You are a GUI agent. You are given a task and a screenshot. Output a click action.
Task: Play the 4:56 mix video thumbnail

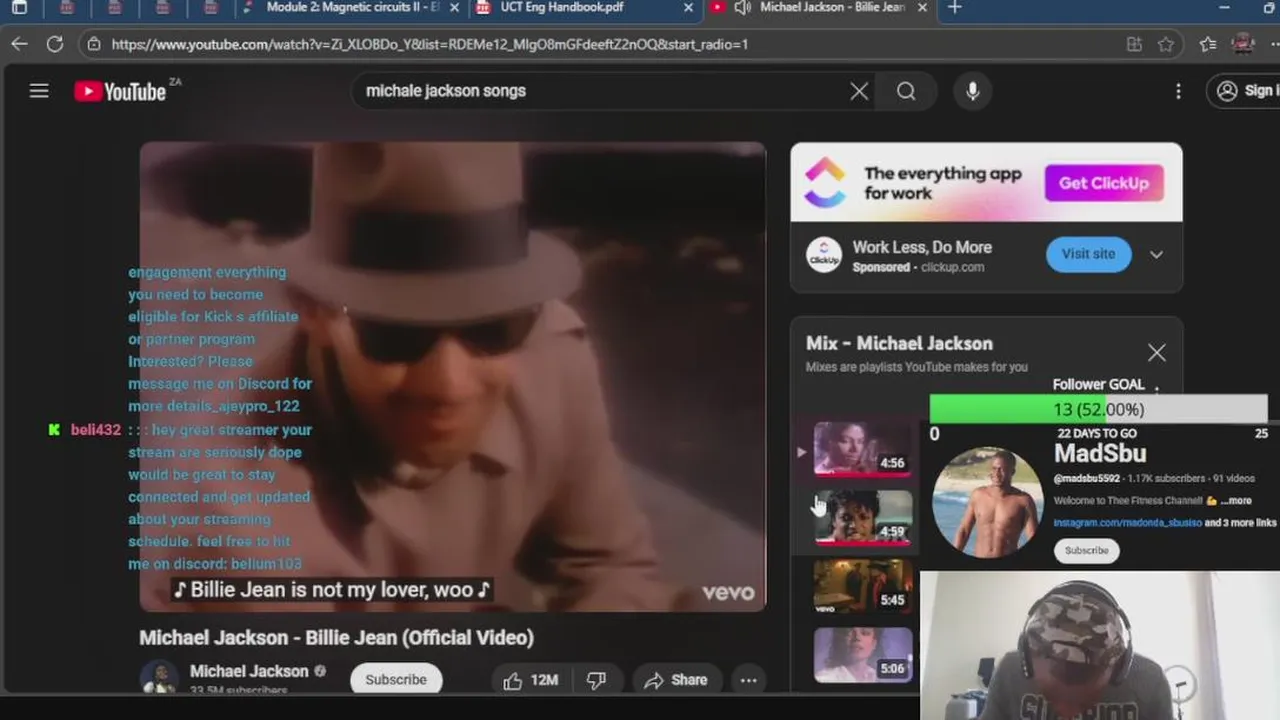point(862,448)
